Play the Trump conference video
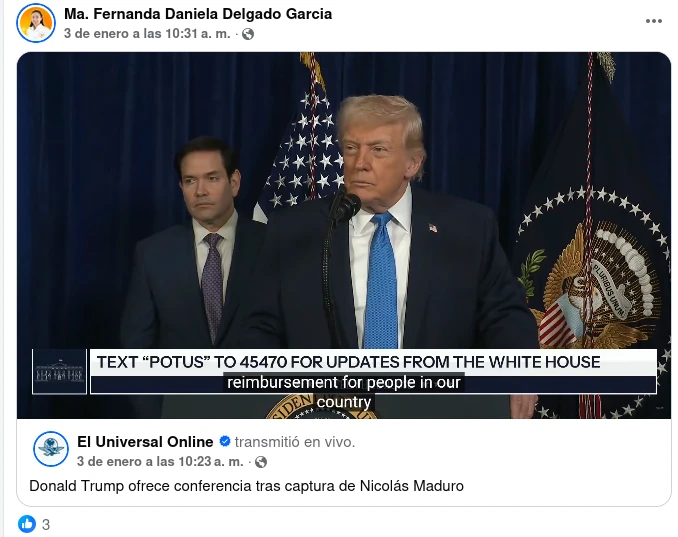This screenshot has width=678, height=537. click(x=344, y=235)
